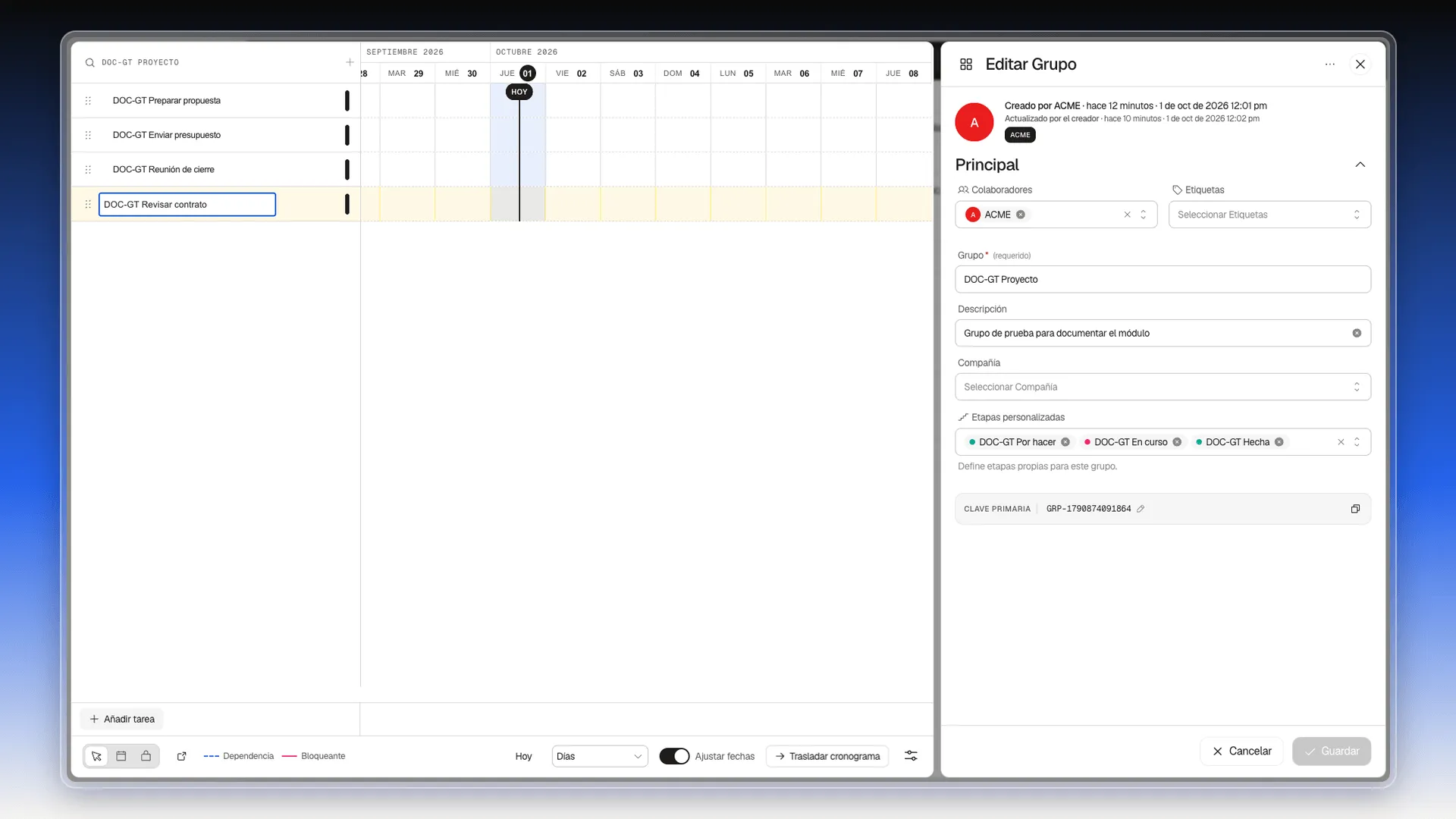Open the Días timescale dropdown
Screen dimensions: 1456x819
[x=600, y=756]
